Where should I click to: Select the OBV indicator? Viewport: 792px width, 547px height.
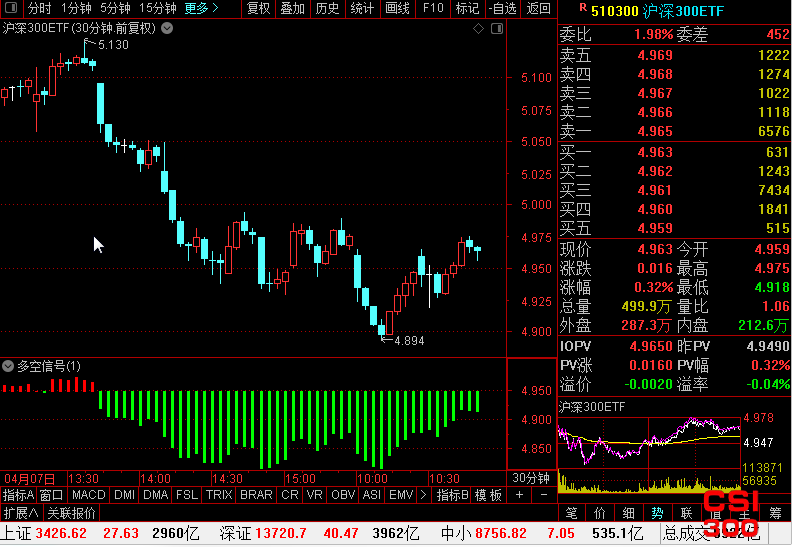click(x=343, y=495)
